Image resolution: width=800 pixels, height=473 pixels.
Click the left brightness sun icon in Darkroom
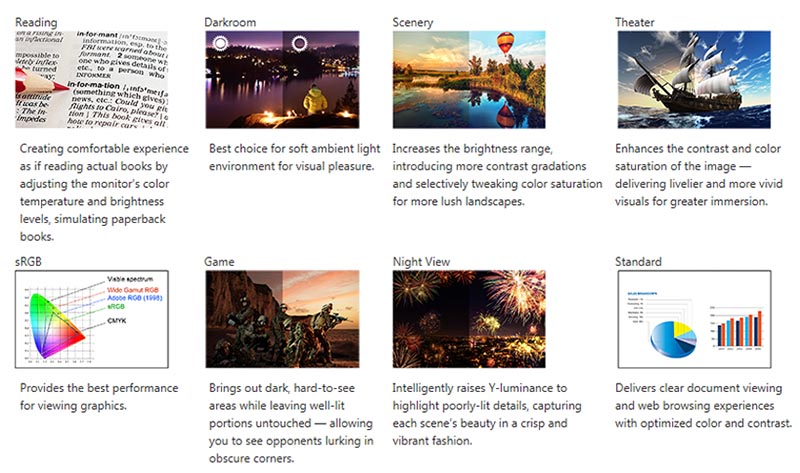tap(221, 43)
